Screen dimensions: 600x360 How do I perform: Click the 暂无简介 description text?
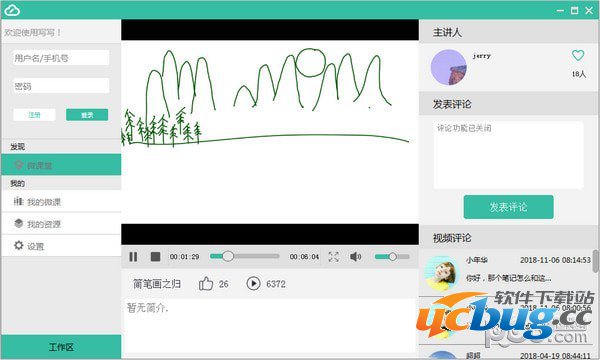point(147,308)
